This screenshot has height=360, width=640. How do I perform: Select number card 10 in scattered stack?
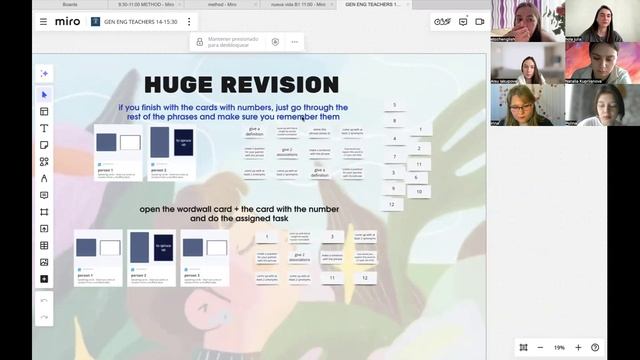[419, 191]
